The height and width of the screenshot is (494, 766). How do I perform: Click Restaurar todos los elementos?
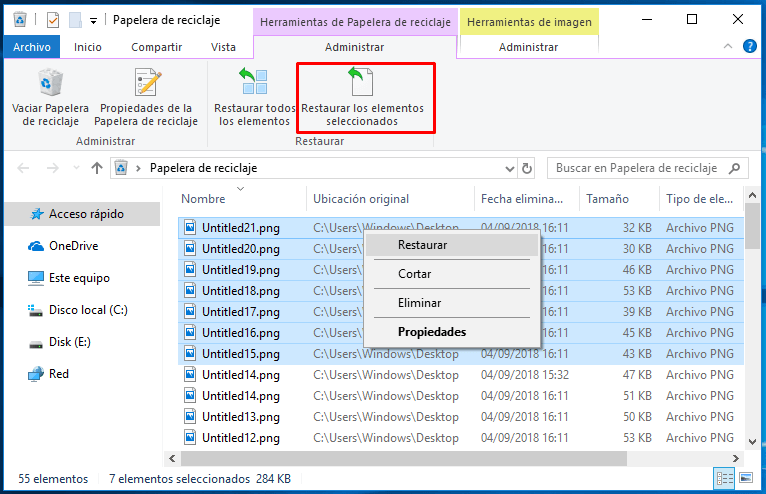[254, 98]
